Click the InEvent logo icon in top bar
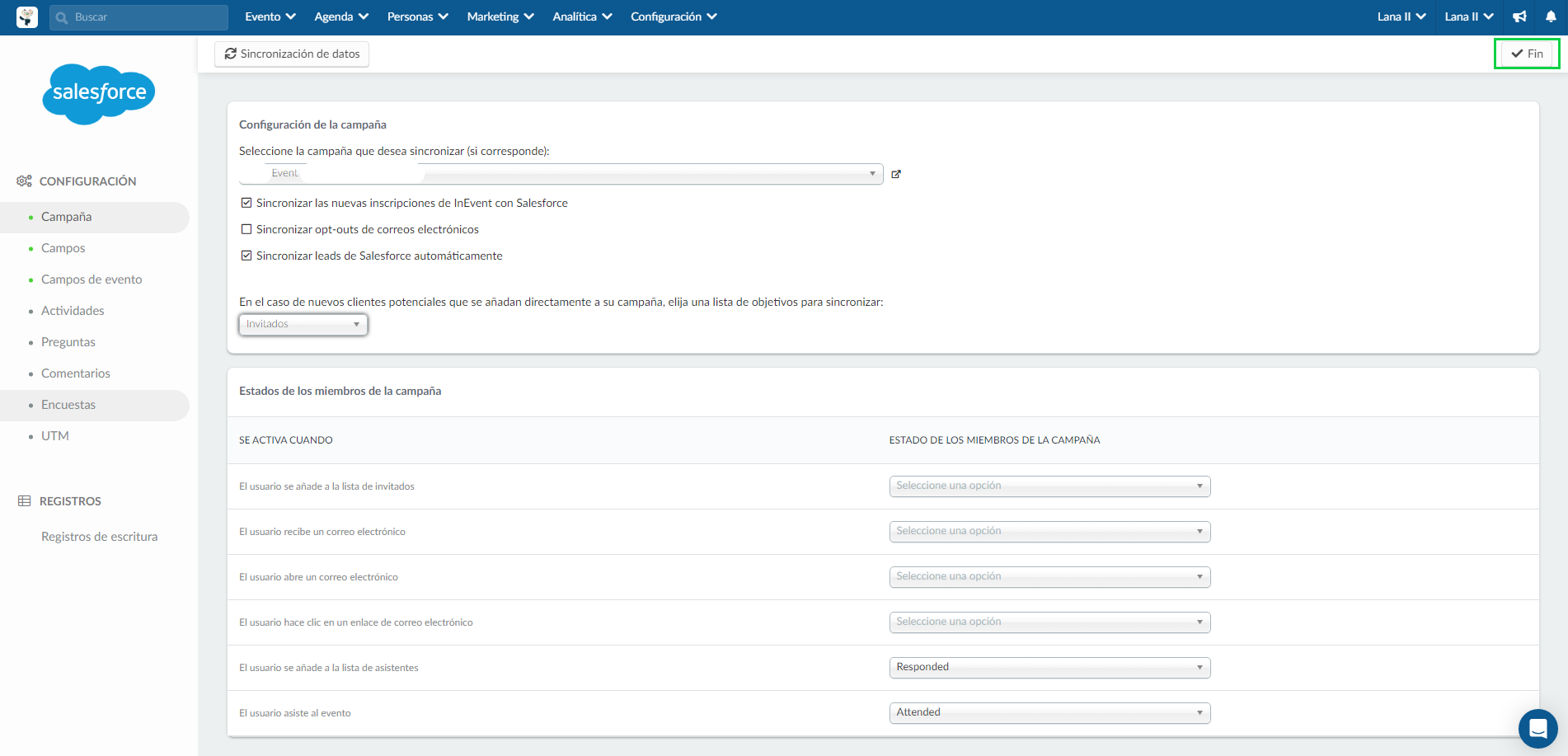Screen dimensions: 1568x756 (x=27, y=16)
